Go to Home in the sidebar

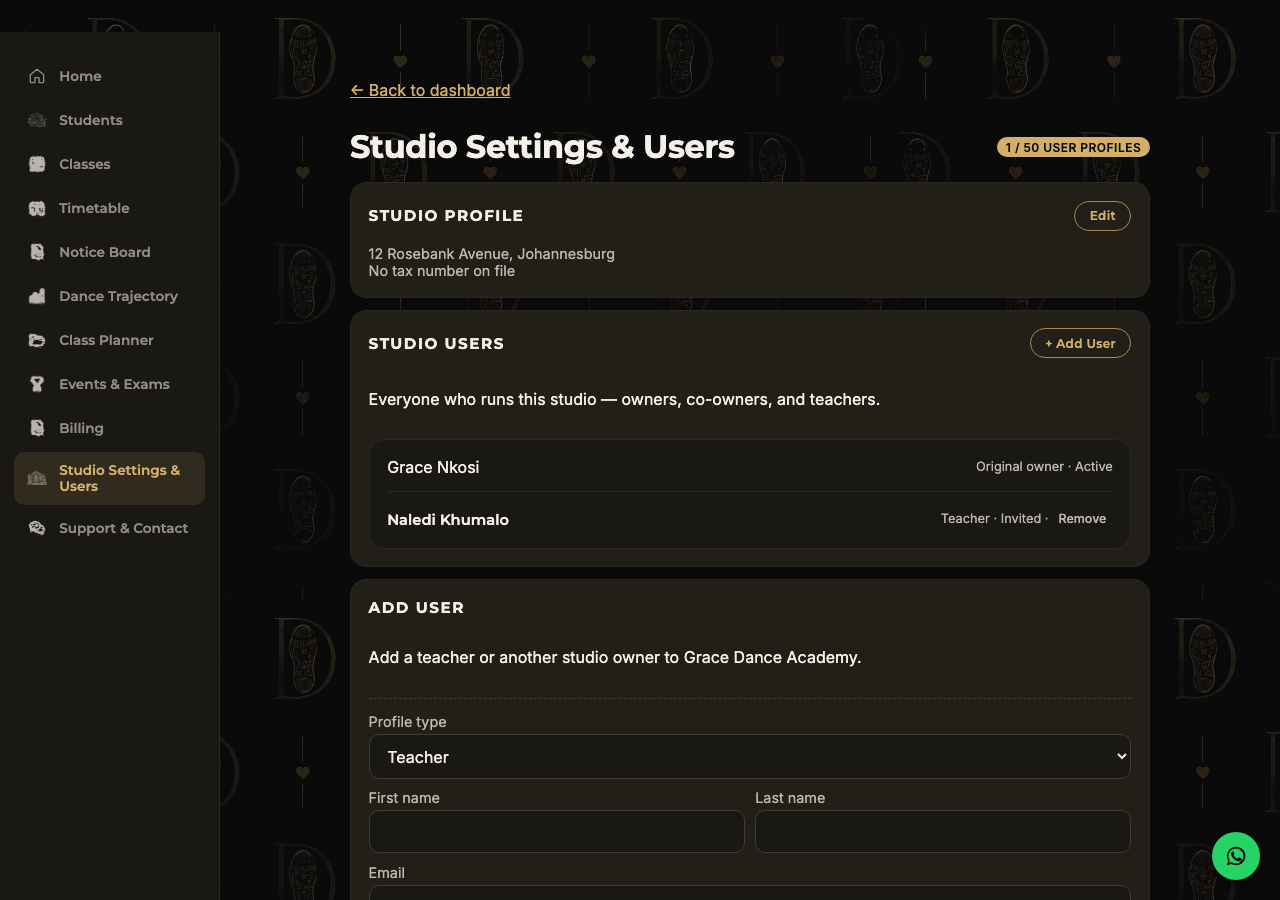(110, 76)
